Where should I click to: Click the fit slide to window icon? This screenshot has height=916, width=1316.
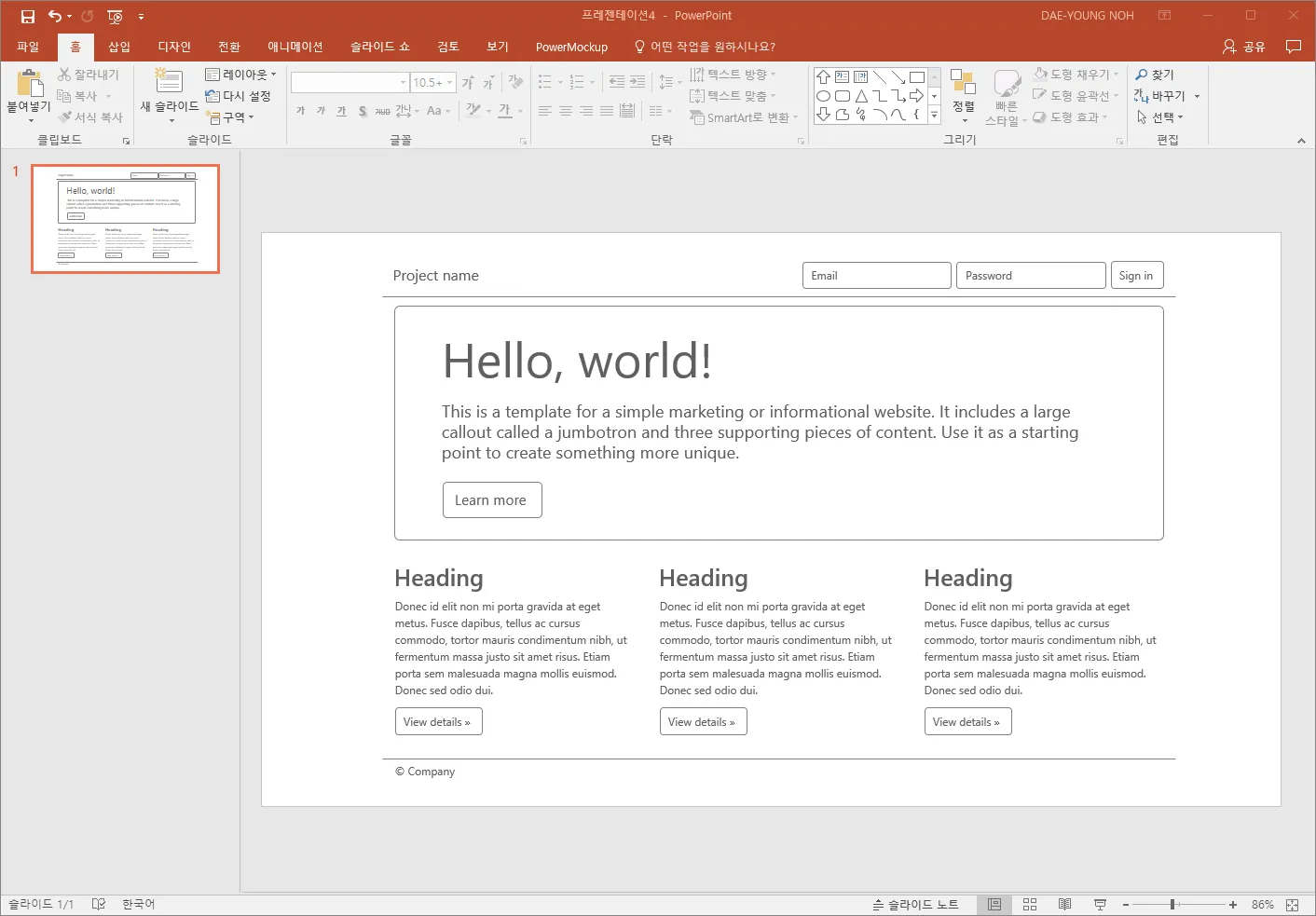(1292, 905)
